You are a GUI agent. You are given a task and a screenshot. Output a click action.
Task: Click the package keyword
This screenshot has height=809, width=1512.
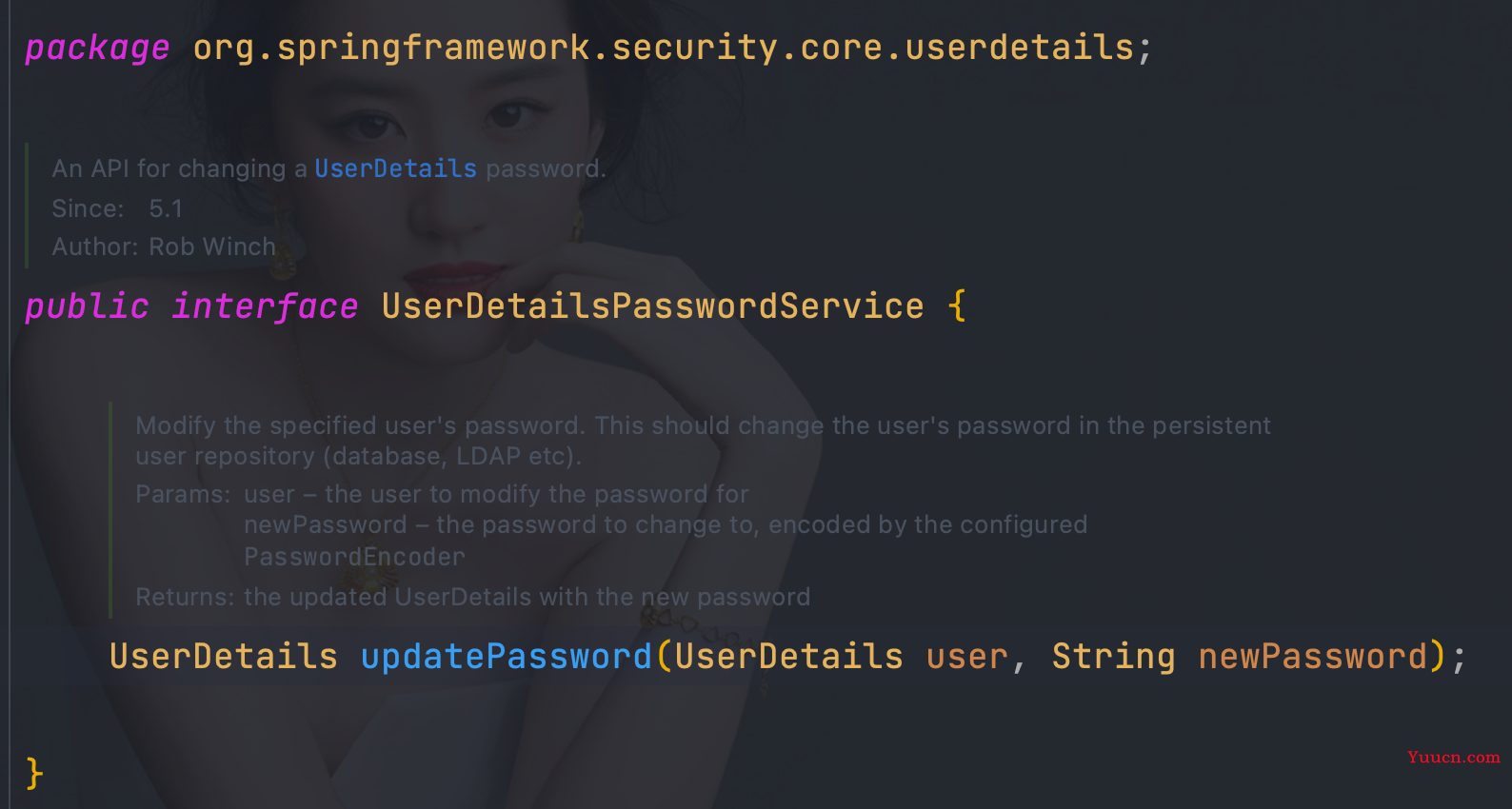[x=97, y=48]
